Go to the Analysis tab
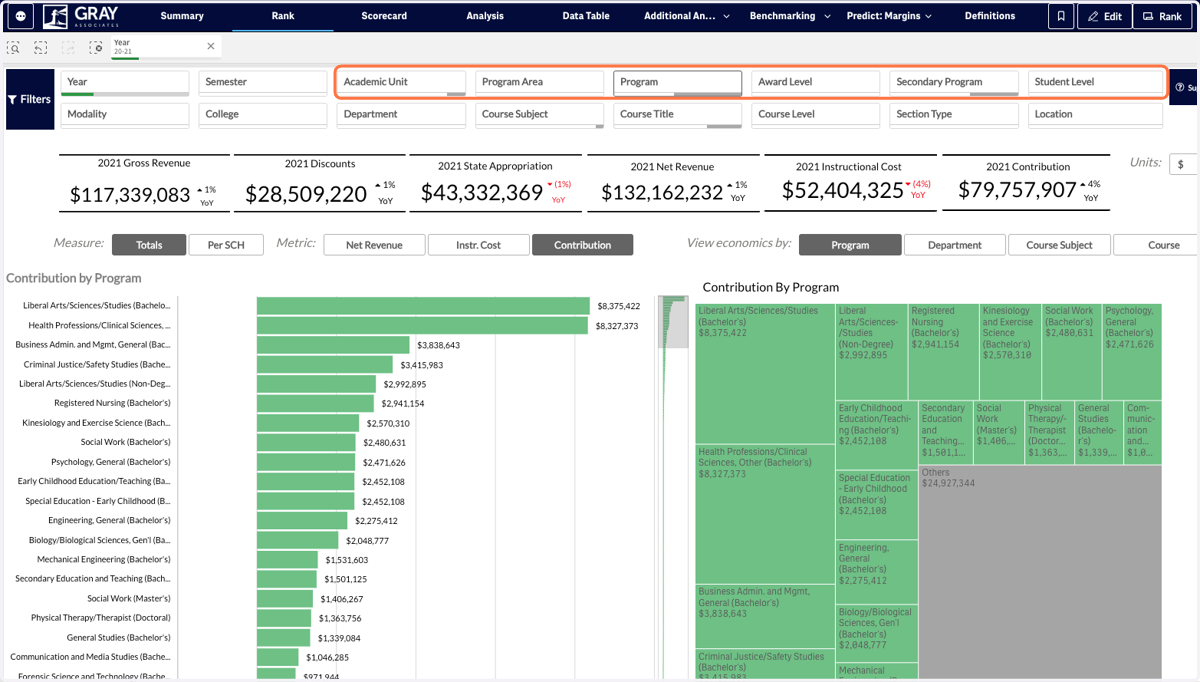The image size is (1200, 682). pos(485,16)
